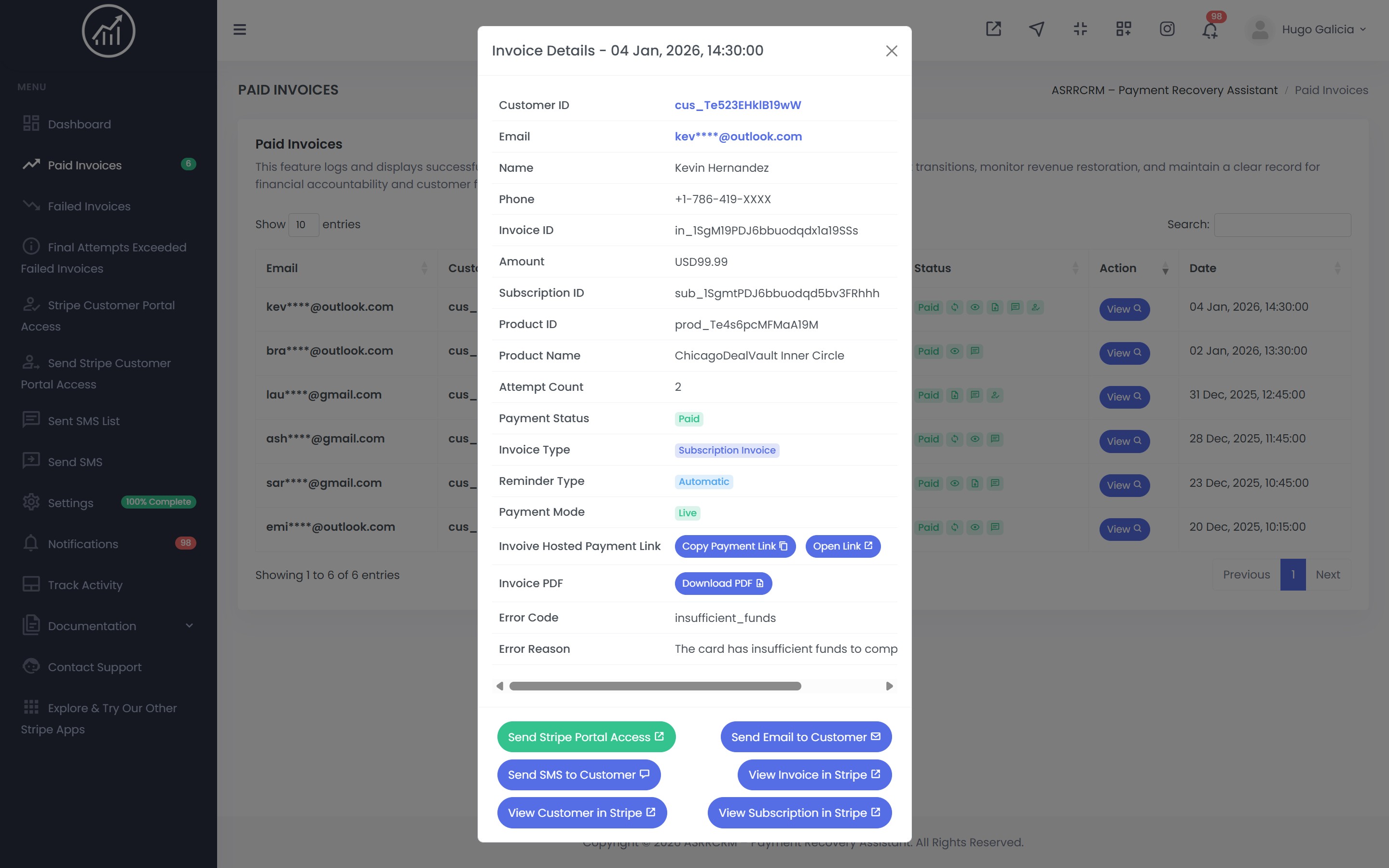Click the send paper-plane icon in header
The width and height of the screenshot is (1389, 868).
tap(1037, 29)
